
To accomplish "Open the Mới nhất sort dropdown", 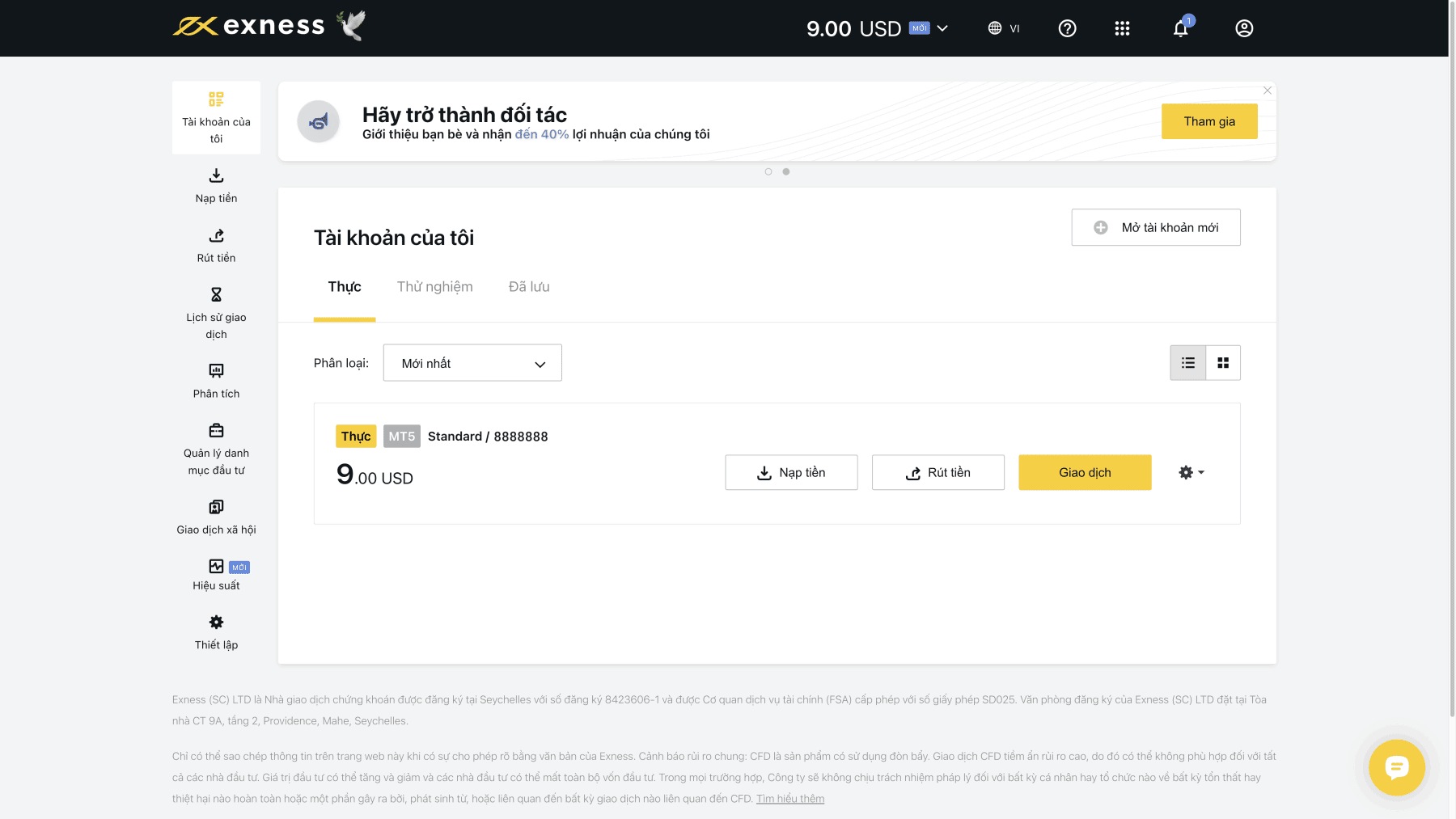I will [x=472, y=363].
